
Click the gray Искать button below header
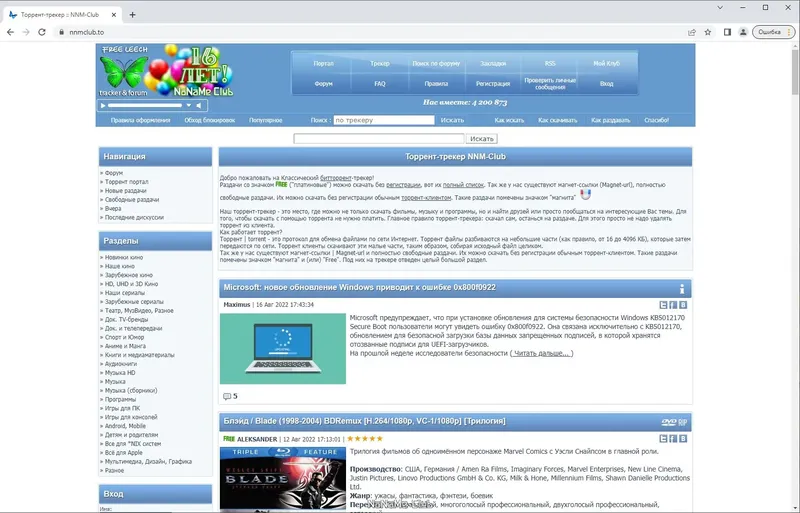(x=482, y=139)
